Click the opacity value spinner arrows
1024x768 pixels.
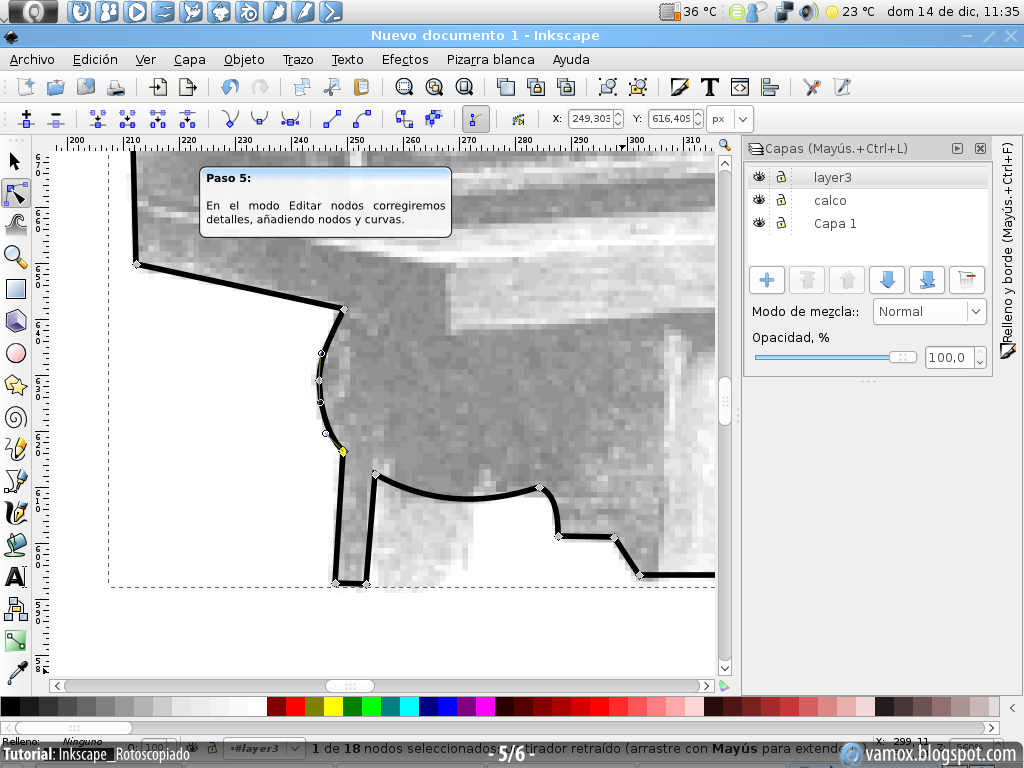(x=980, y=357)
